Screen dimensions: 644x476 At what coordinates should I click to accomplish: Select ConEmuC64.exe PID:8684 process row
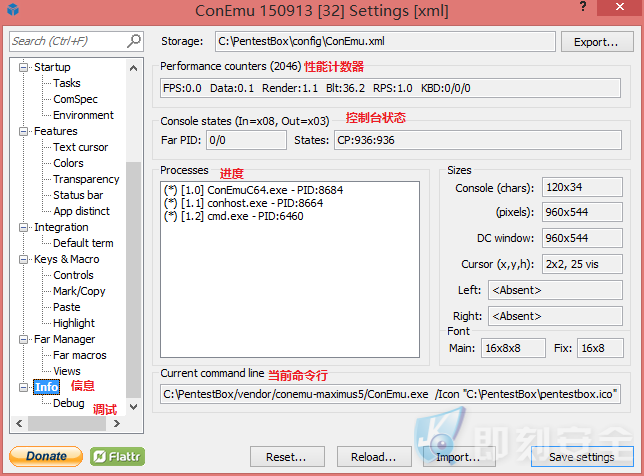(x=253, y=190)
